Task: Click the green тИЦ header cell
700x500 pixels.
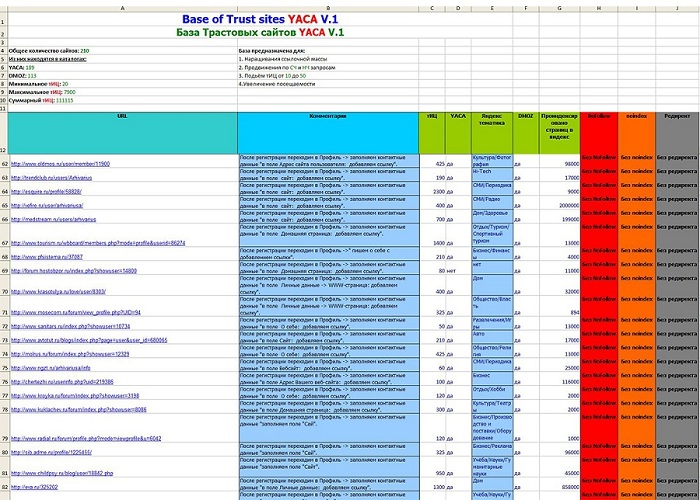Action: [x=432, y=133]
